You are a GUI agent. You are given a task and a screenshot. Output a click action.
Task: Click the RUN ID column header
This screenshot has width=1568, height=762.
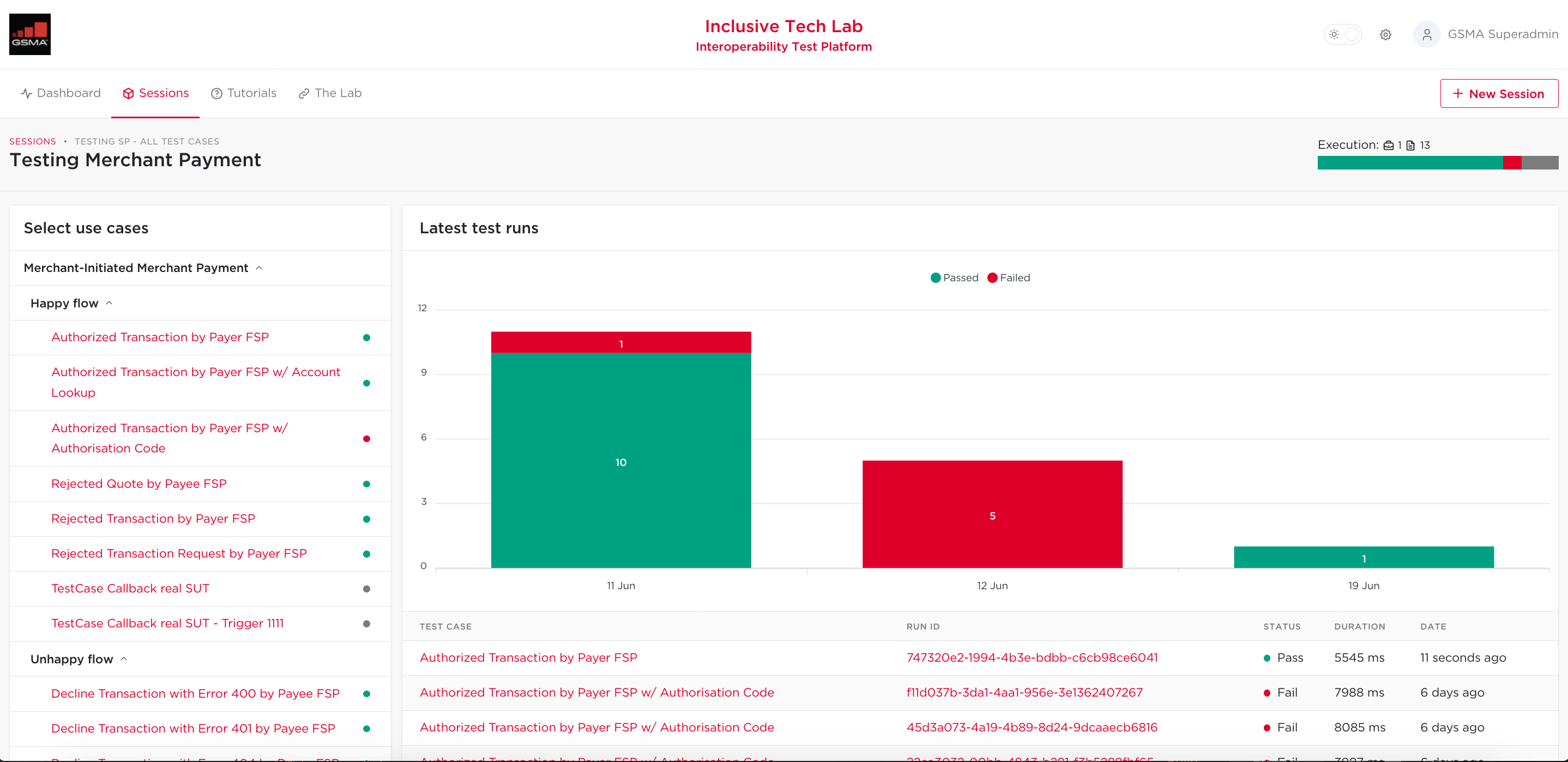pos(923,626)
